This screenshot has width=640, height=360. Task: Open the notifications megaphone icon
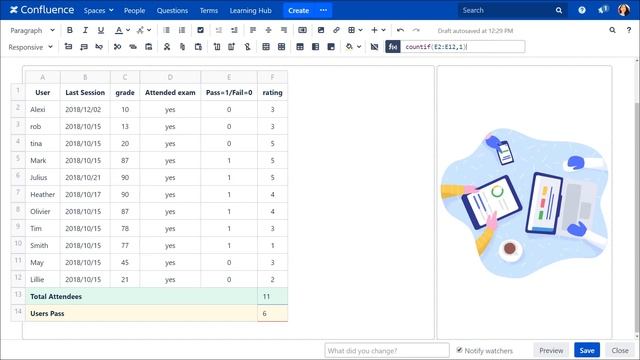click(x=603, y=10)
